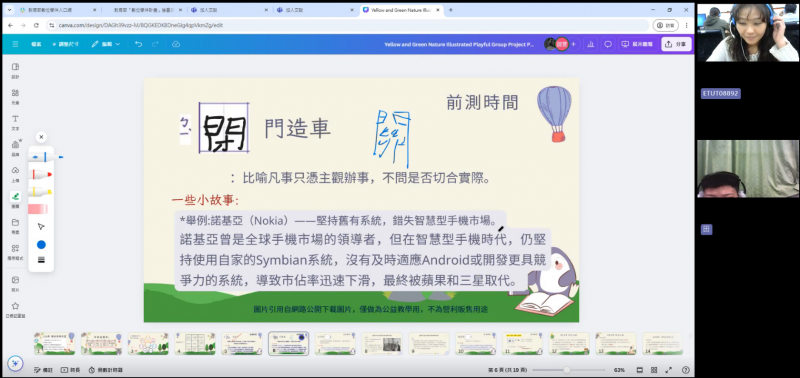Open Canva magic assistant sparkle button
Viewport: 800px width, 378px height.
coord(15,363)
